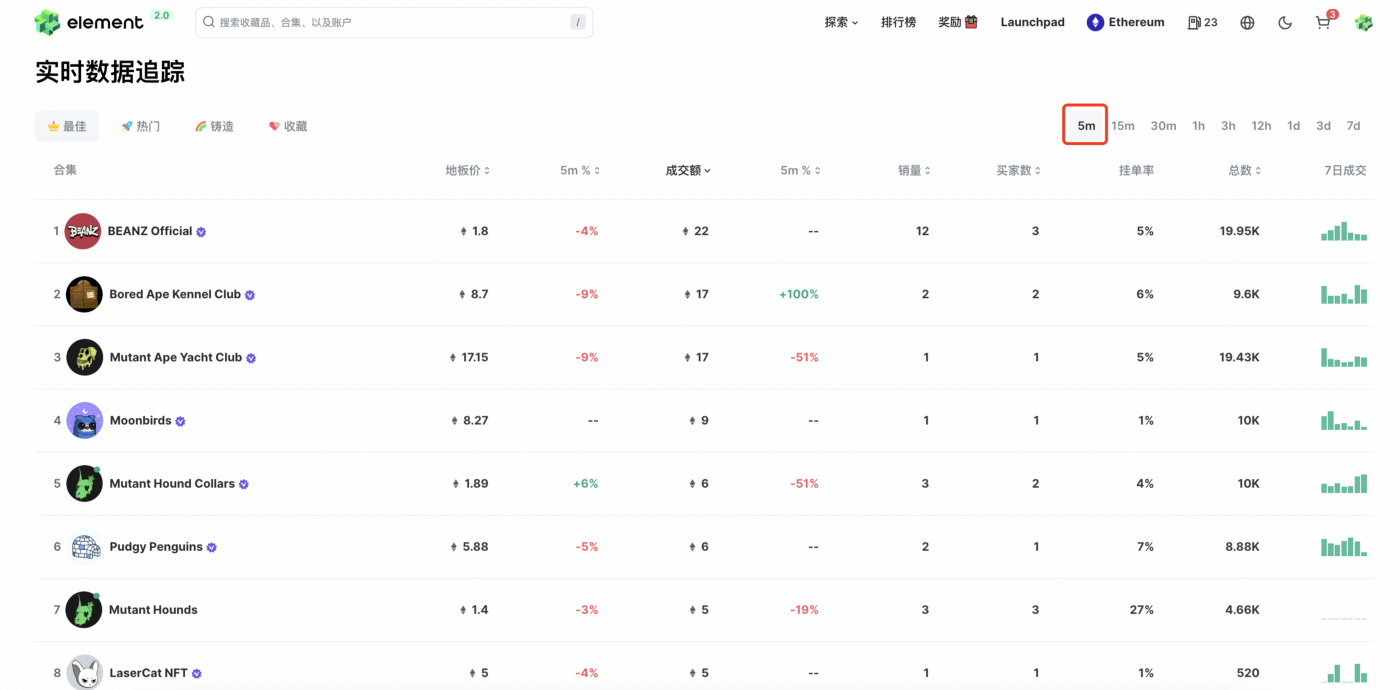This screenshot has width=1400, height=690.
Task: Sort by floor price 5m % column
Action: coord(580,171)
